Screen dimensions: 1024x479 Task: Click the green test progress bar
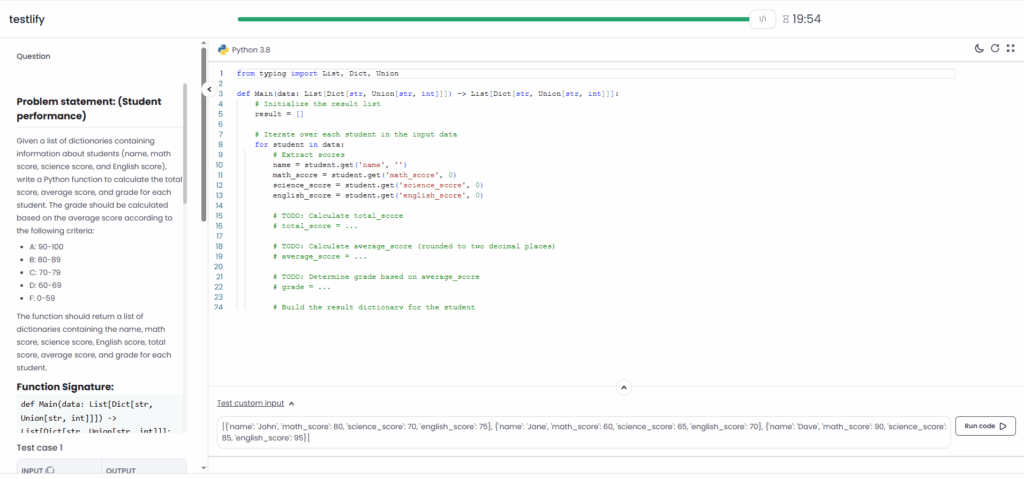[494, 19]
